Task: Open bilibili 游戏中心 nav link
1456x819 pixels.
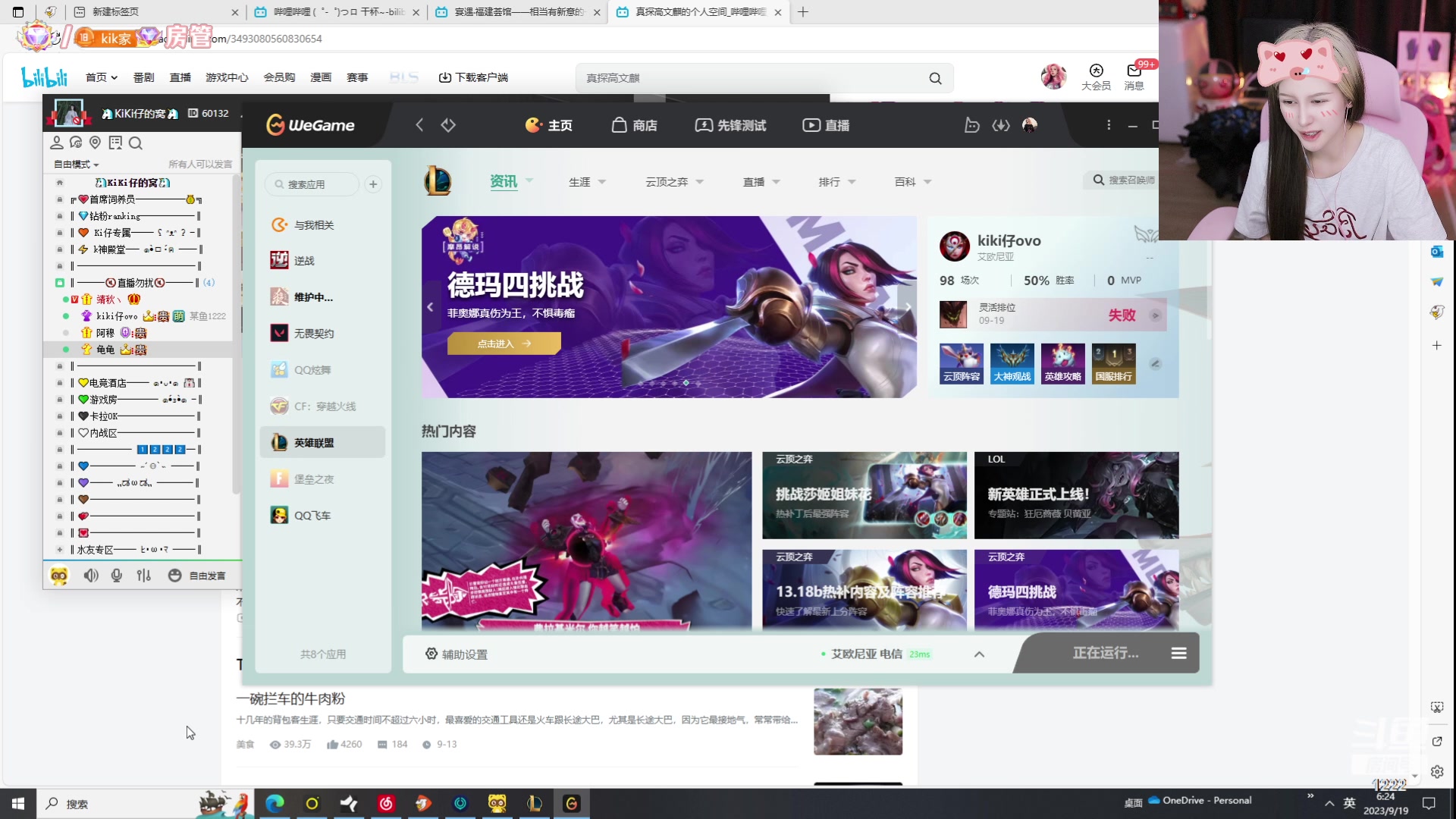Action: (x=227, y=77)
